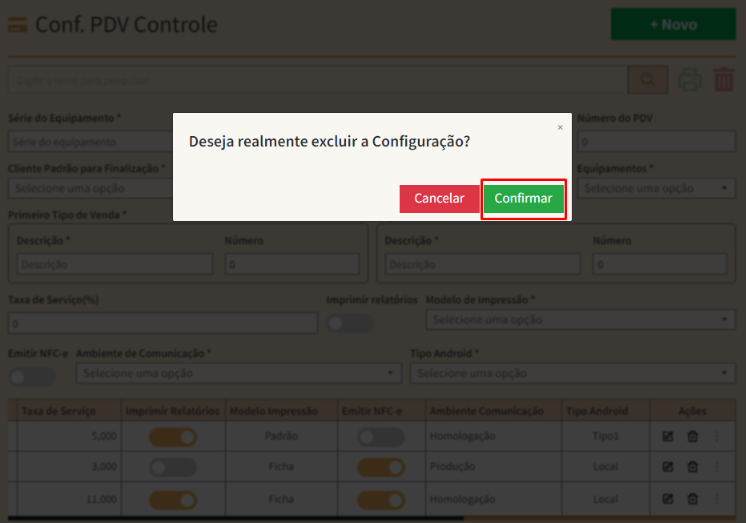Toggle Imprimir Relatórios in the 3,000 row
The width and height of the screenshot is (746, 523).
[173, 467]
